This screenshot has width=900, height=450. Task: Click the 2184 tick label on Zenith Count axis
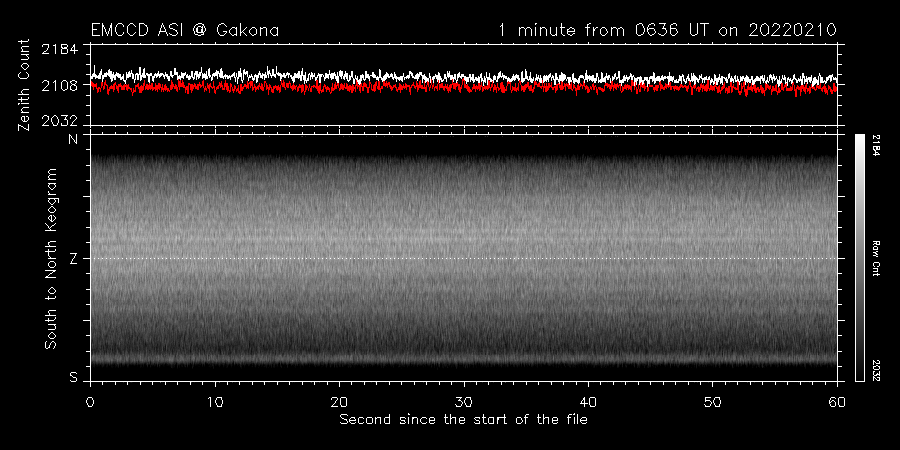pyautogui.click(x=60, y=49)
